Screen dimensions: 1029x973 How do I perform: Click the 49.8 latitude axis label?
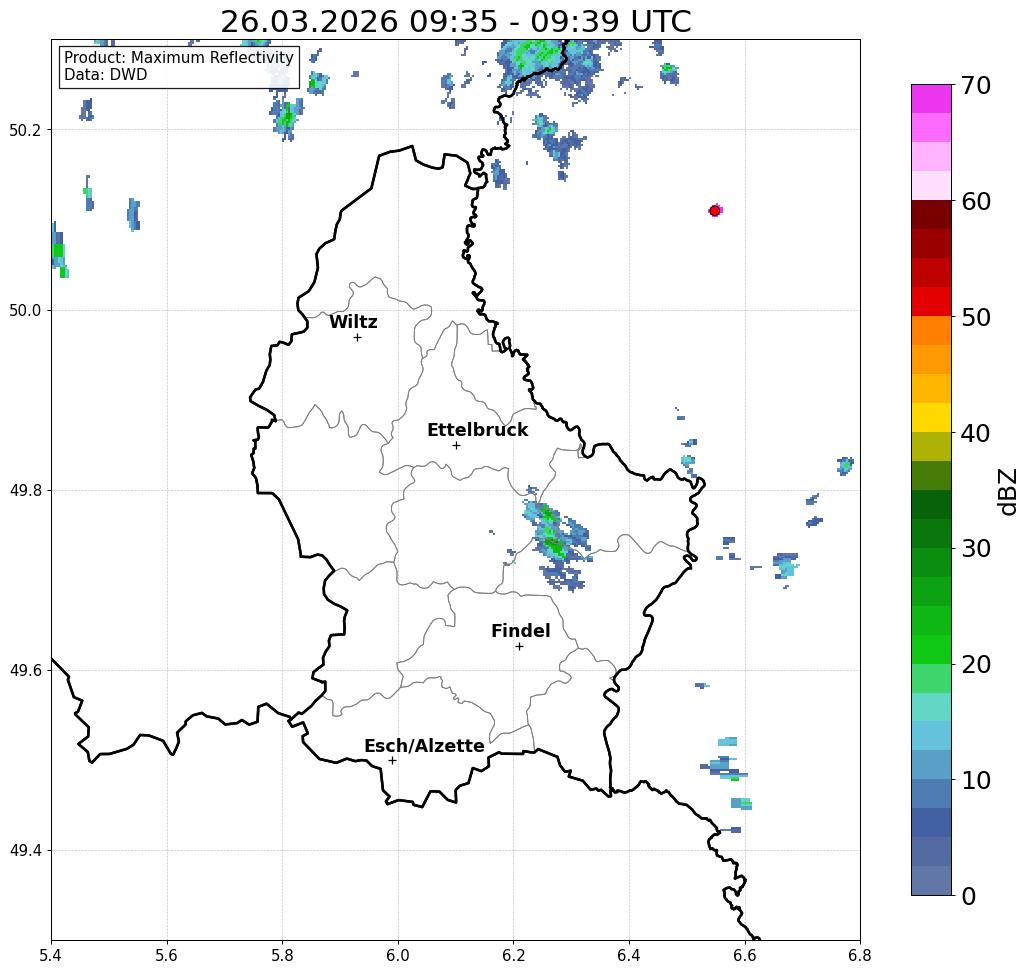25,491
